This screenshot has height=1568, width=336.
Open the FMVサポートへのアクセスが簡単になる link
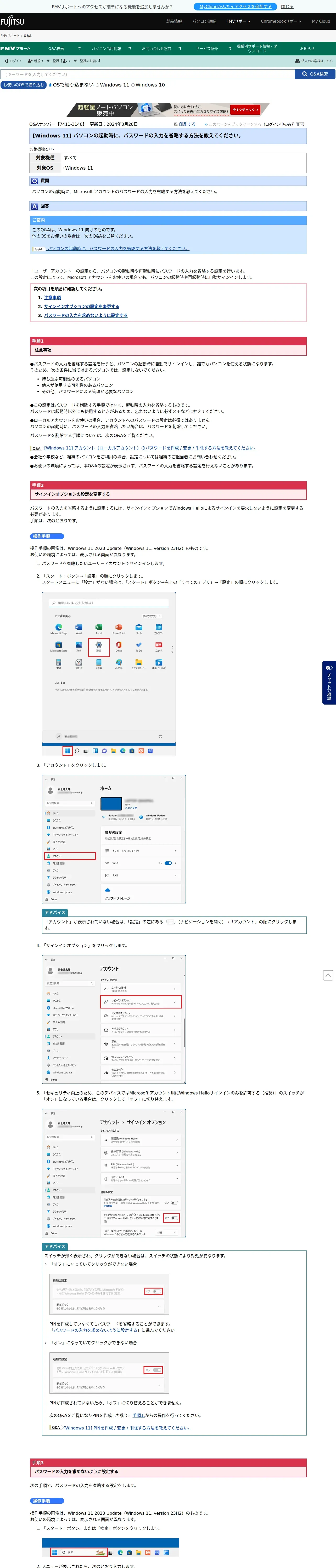[112, 7]
